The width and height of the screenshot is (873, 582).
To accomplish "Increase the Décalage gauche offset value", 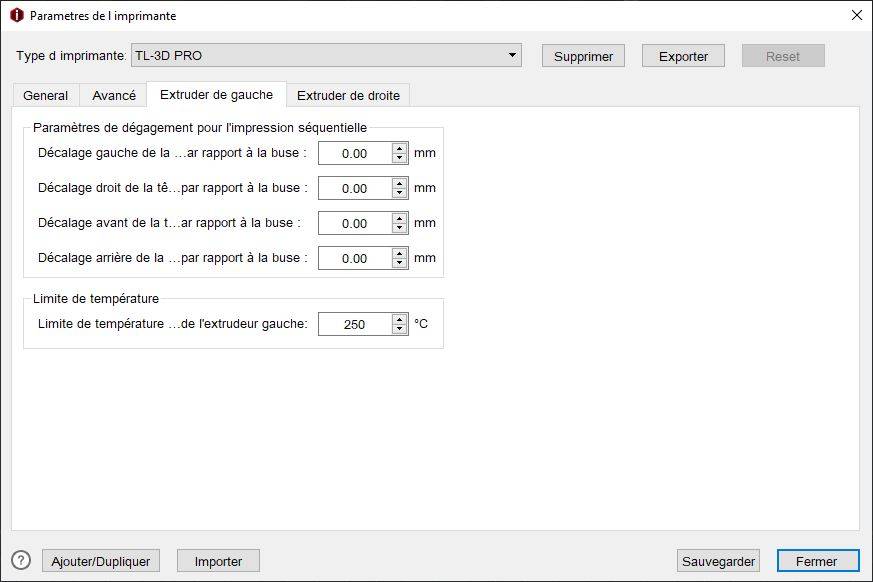I will 400,148.
